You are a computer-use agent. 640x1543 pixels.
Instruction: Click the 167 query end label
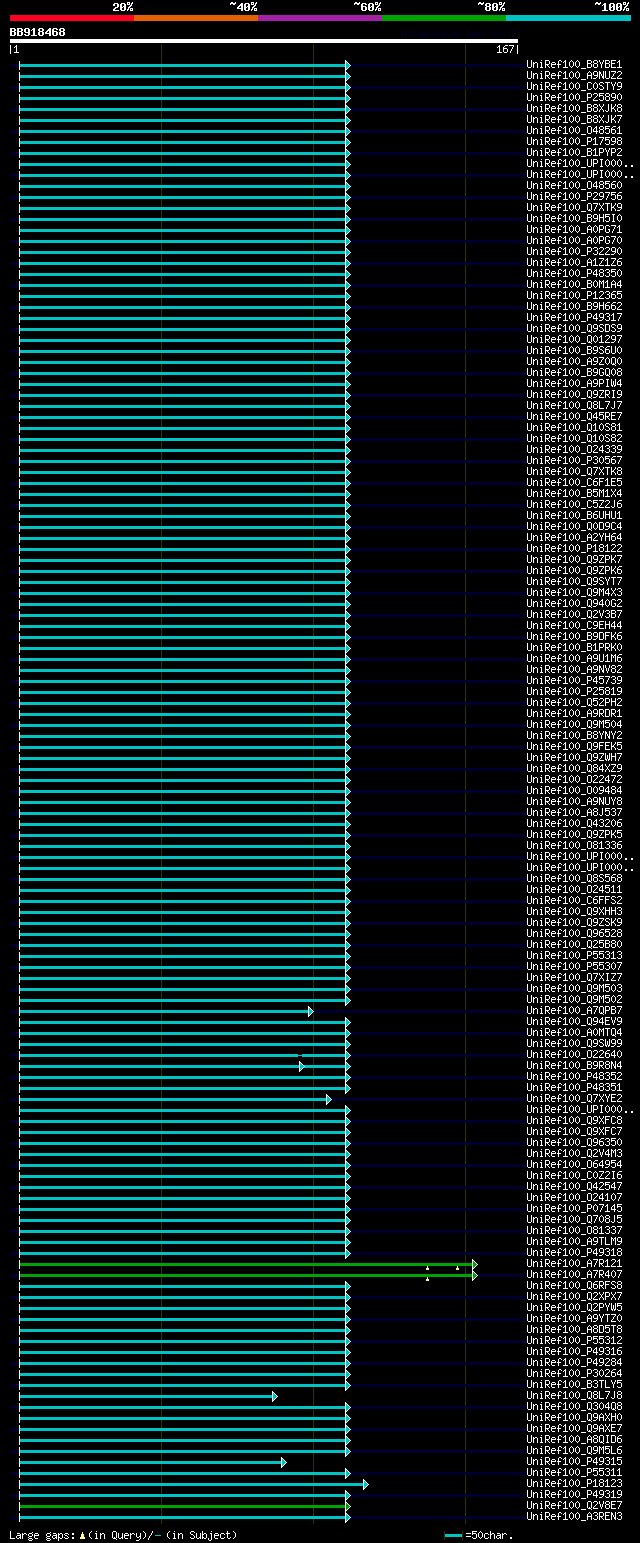point(504,49)
